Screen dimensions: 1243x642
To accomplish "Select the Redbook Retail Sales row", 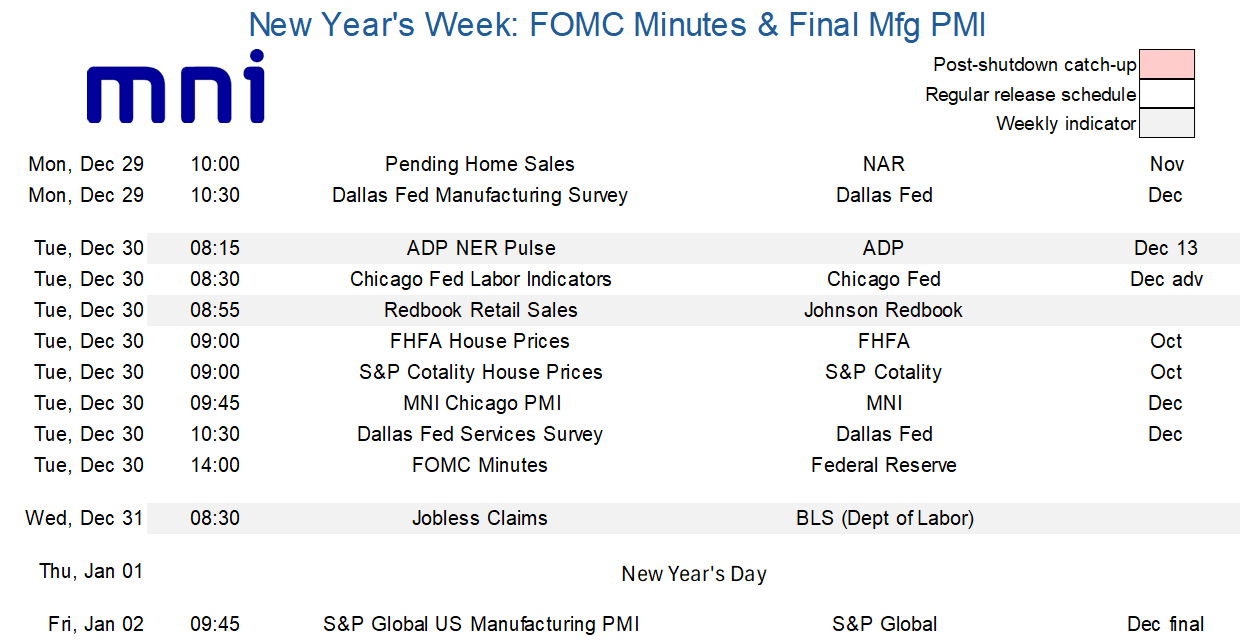I will 481,310.
